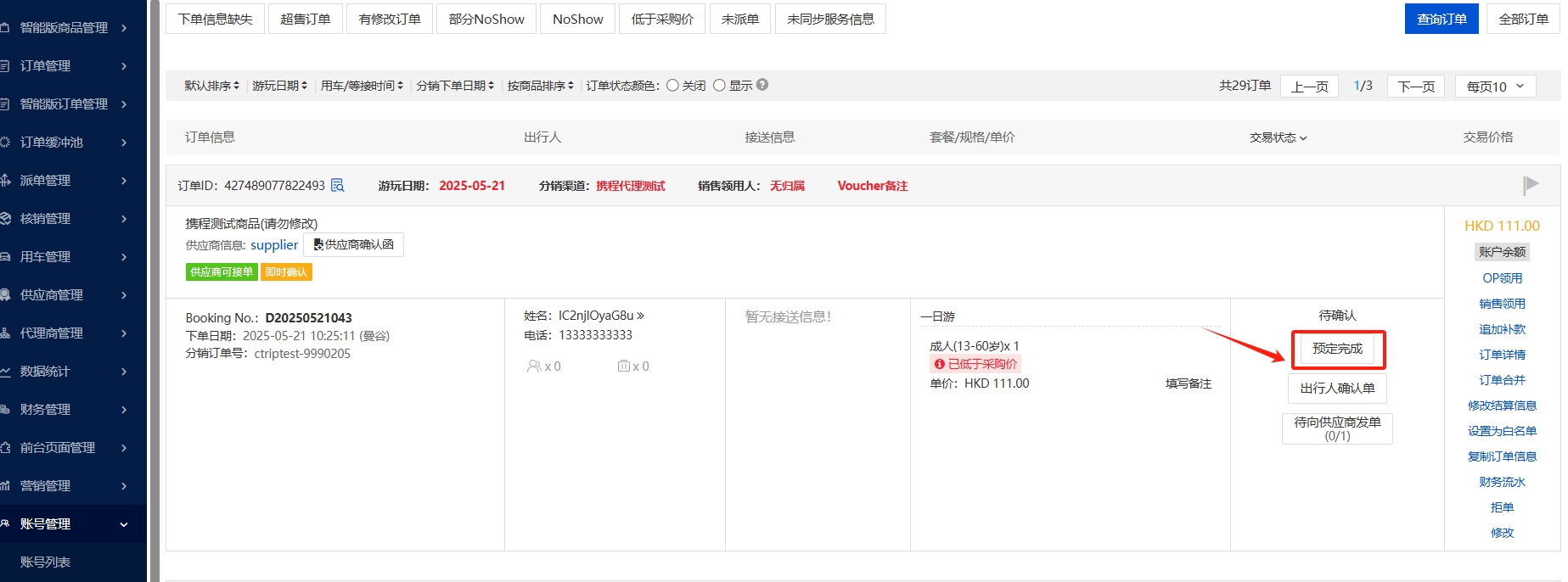
Task: Click 拒单 link
Action: point(1502,507)
